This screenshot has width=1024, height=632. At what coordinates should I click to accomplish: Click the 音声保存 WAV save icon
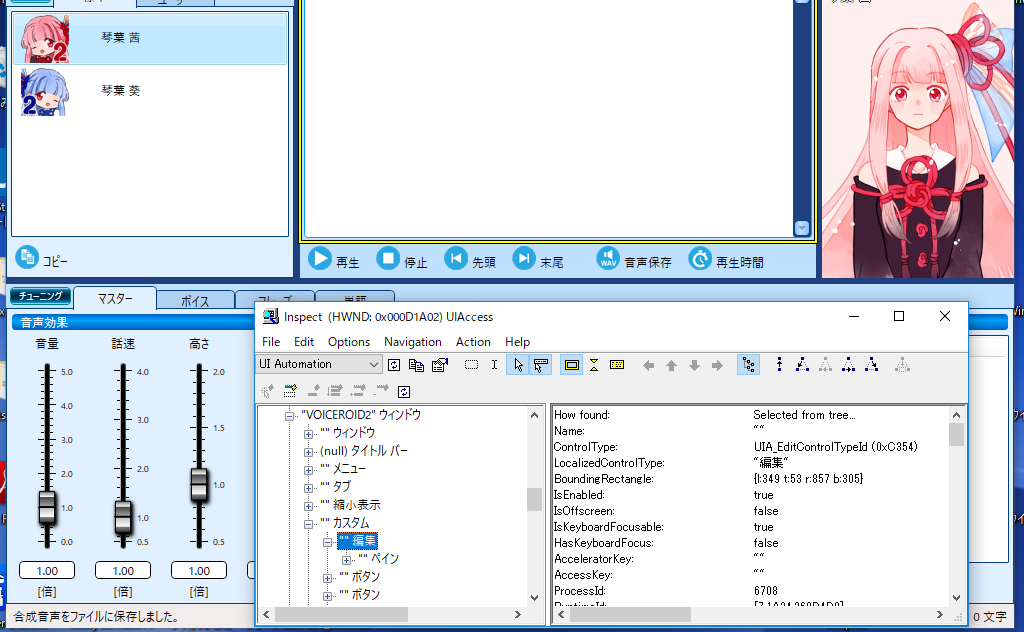point(608,259)
